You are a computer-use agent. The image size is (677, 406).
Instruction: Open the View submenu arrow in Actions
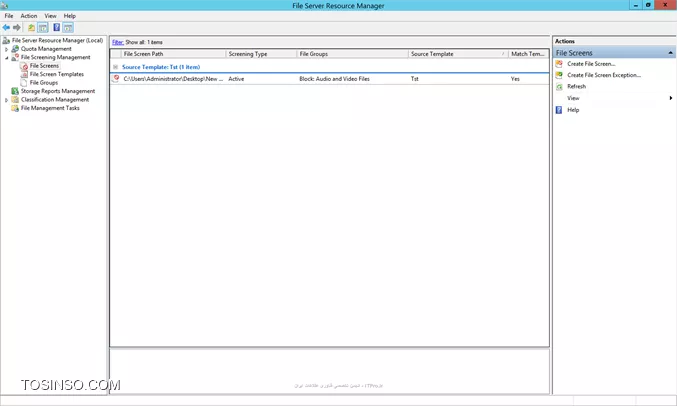tap(671, 98)
